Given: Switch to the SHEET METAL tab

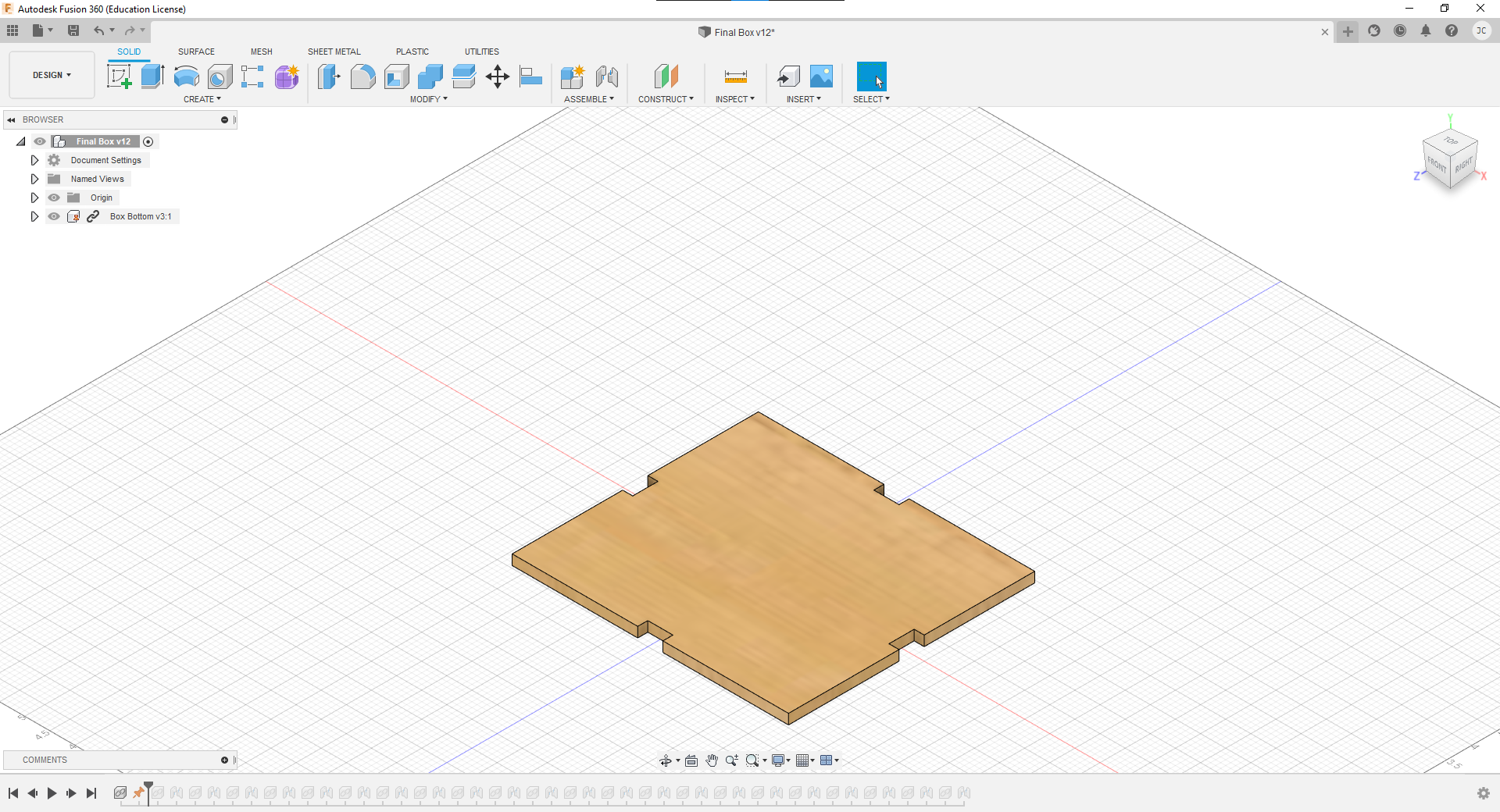Looking at the screenshot, I should pos(334,52).
